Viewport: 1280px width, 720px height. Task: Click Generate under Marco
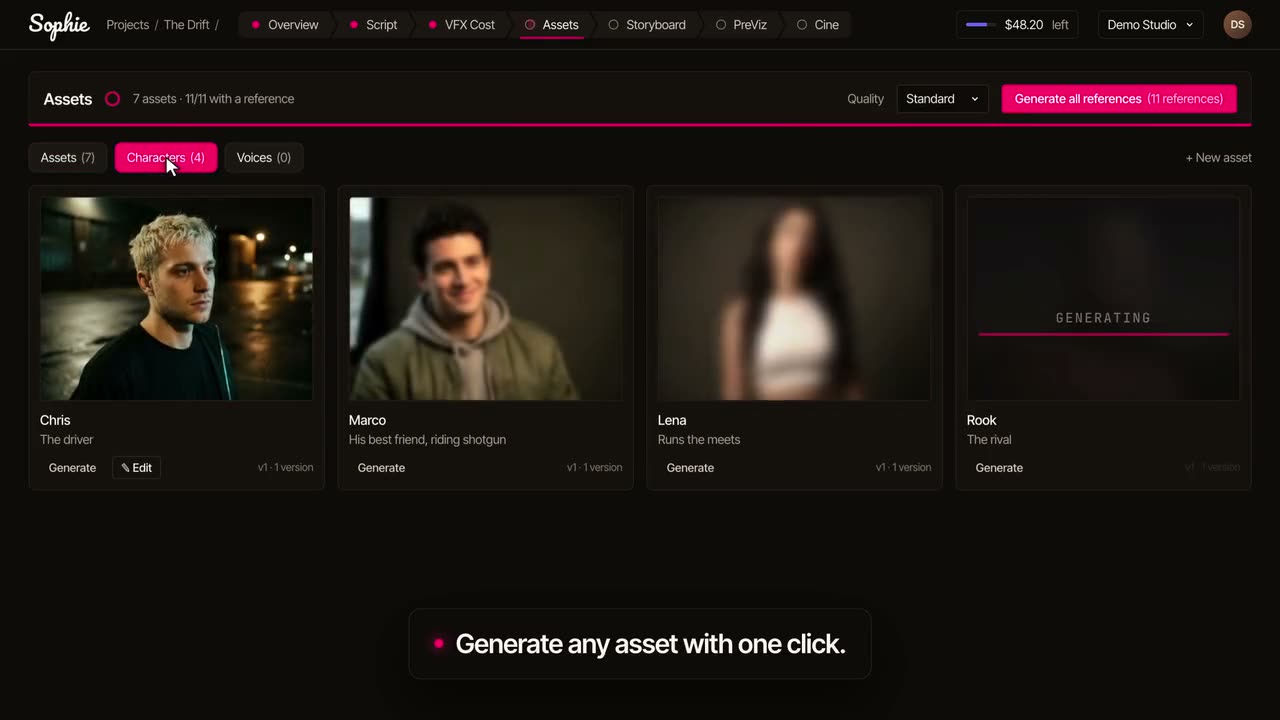click(381, 468)
